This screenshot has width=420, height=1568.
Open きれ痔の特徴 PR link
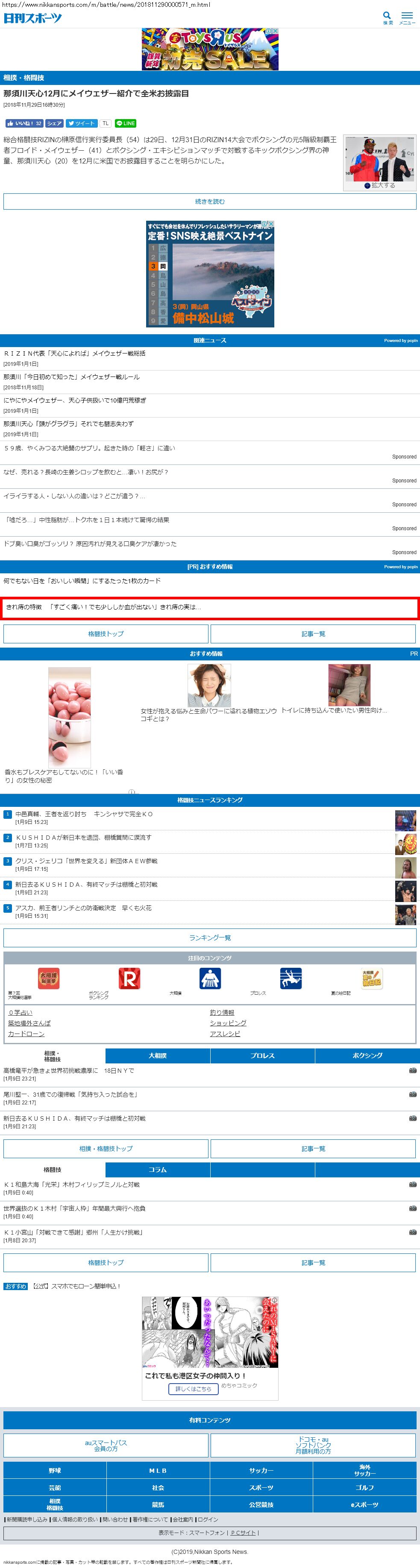210,607
